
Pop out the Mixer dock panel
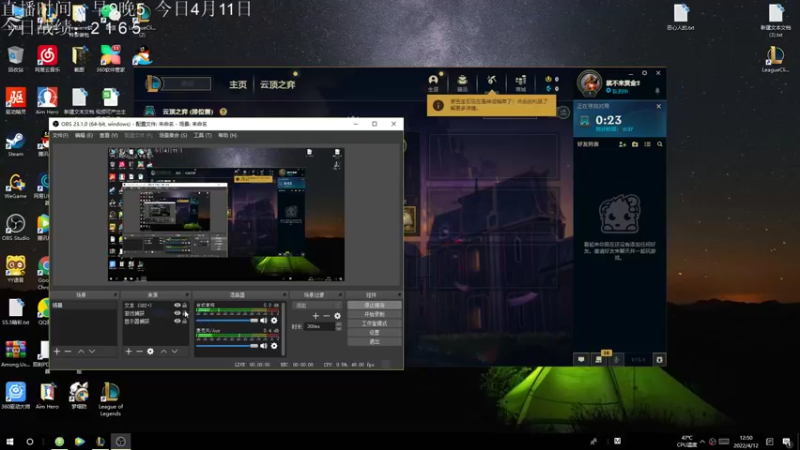(284, 295)
